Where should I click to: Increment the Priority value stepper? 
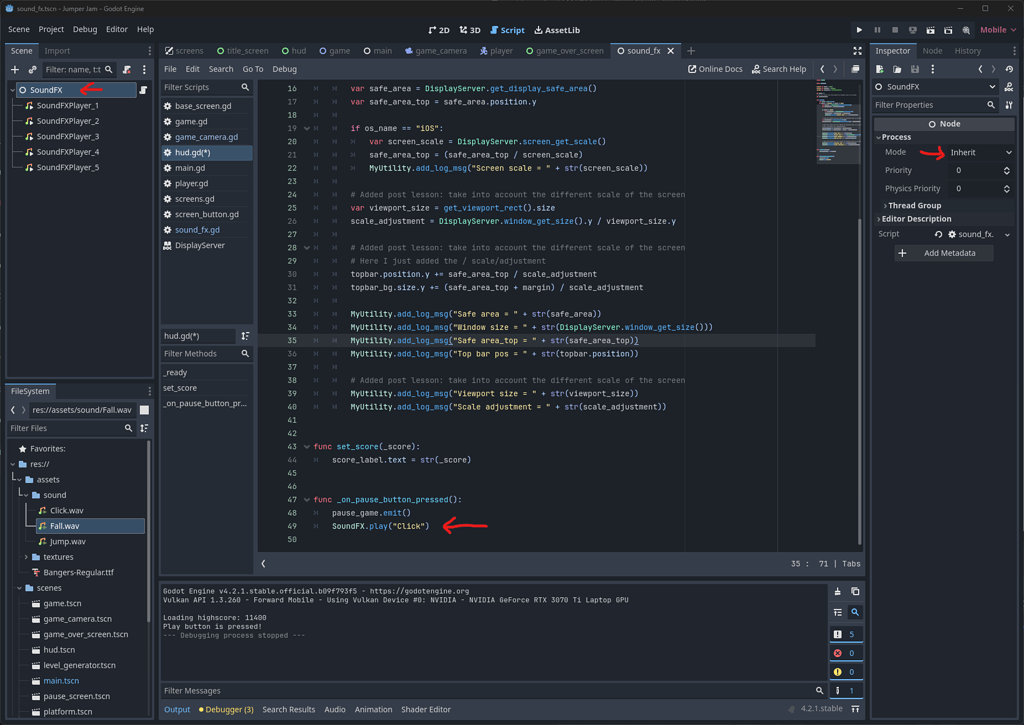pos(1006,168)
